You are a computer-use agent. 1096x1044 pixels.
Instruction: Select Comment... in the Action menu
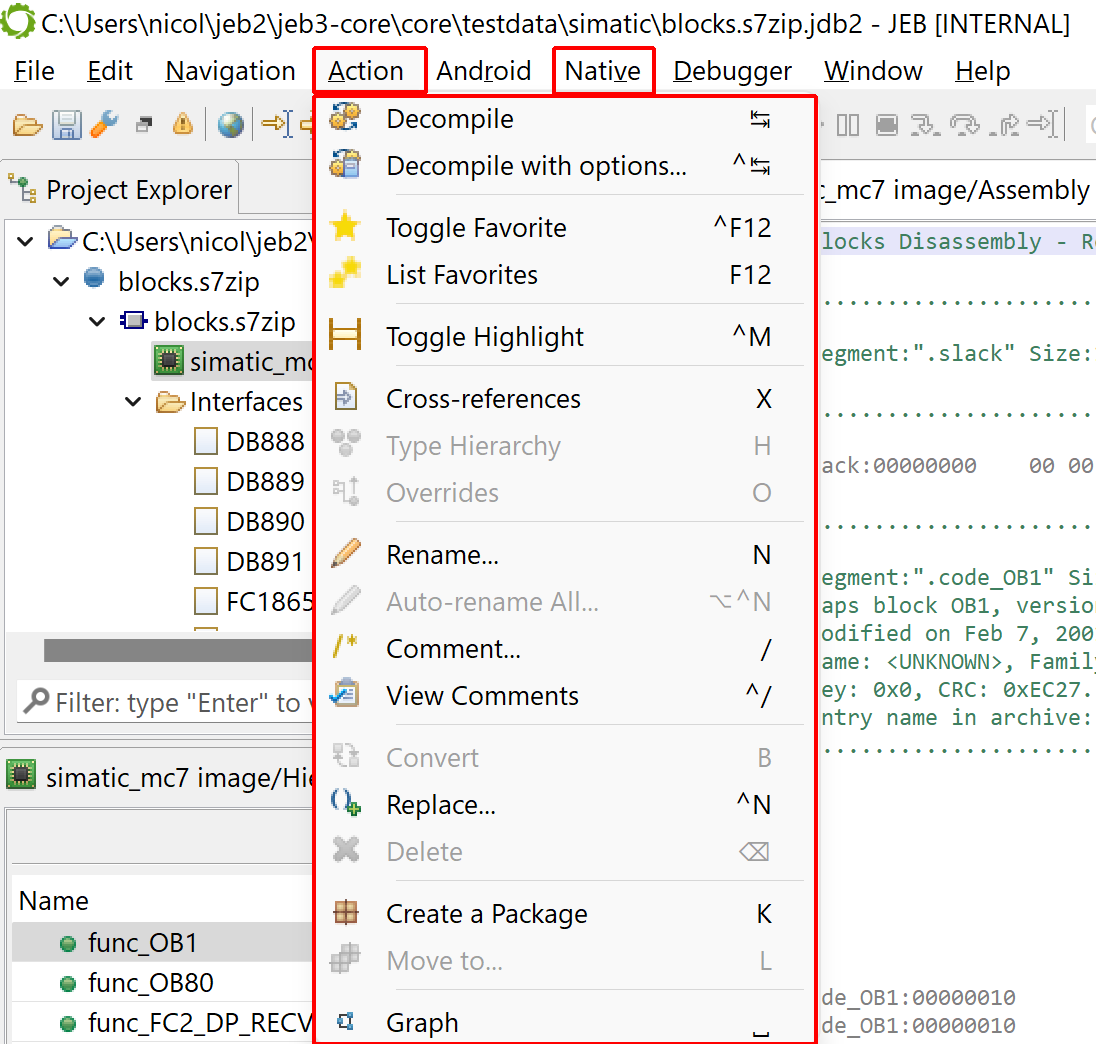(565, 648)
